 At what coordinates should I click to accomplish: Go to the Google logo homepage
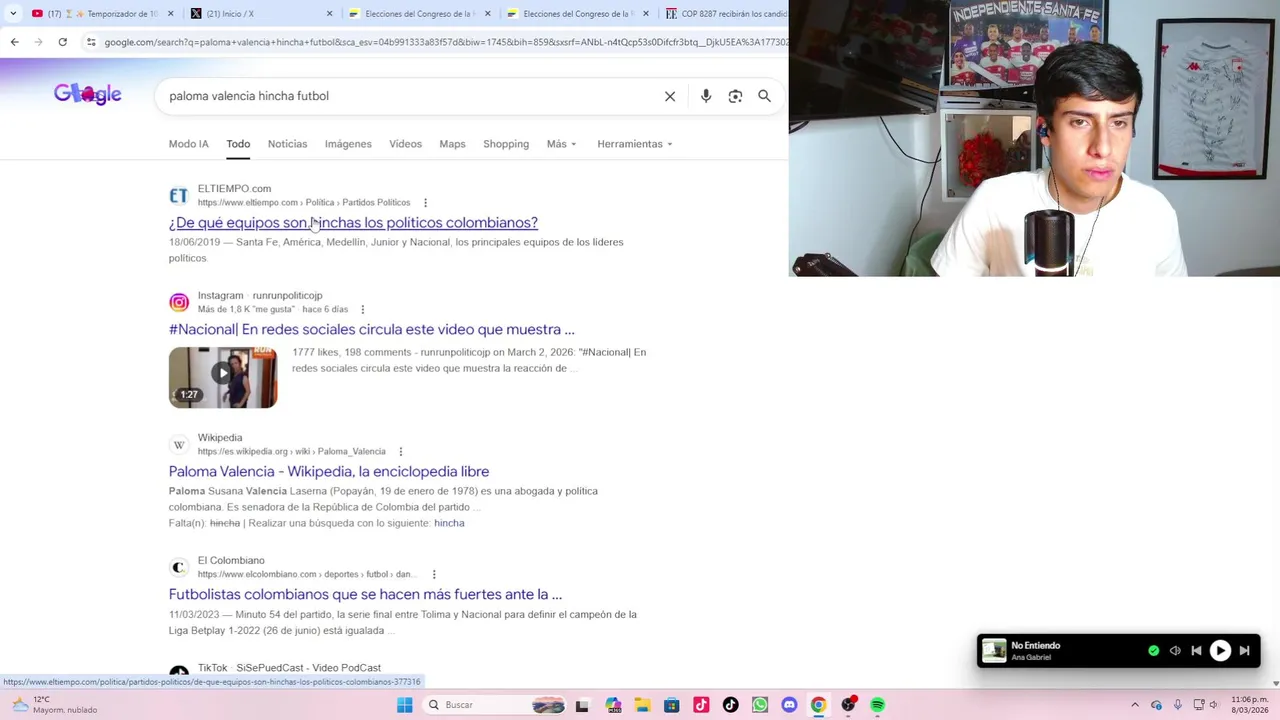[88, 94]
